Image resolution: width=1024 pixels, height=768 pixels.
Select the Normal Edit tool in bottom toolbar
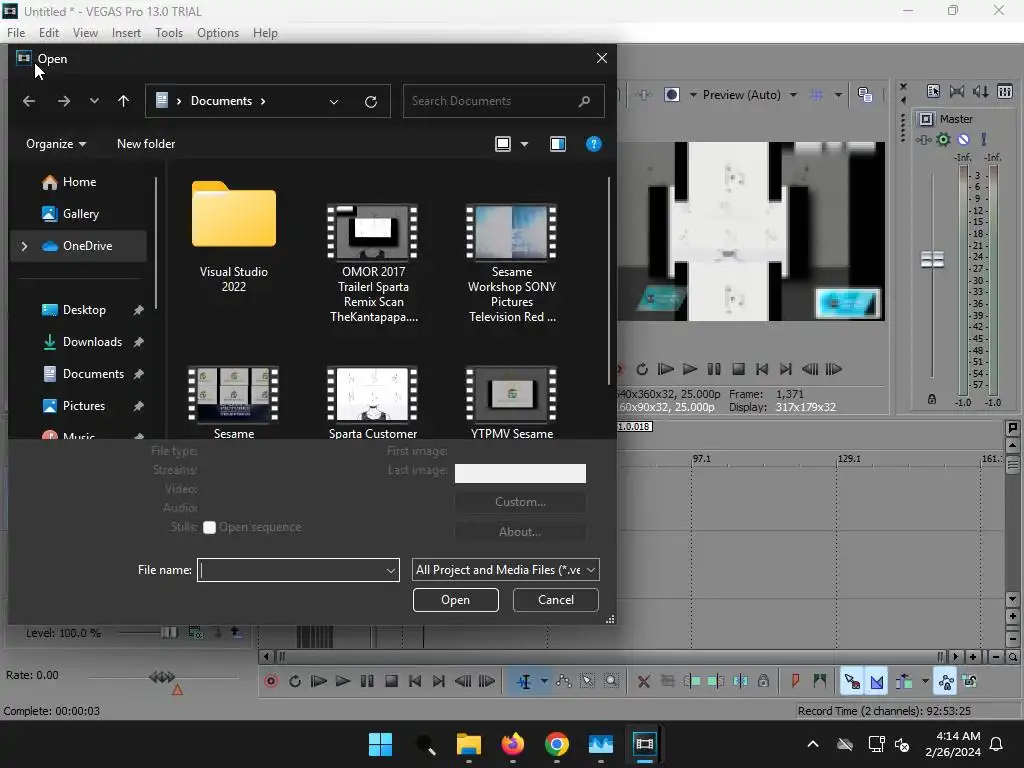(524, 681)
